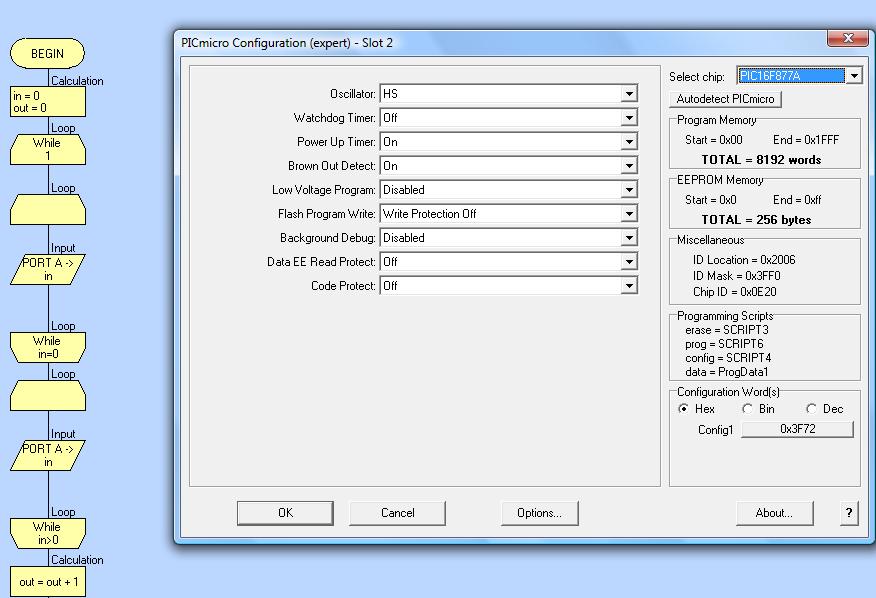
Task: Expand the Flash Program Write dropdown
Action: click(x=508, y=214)
